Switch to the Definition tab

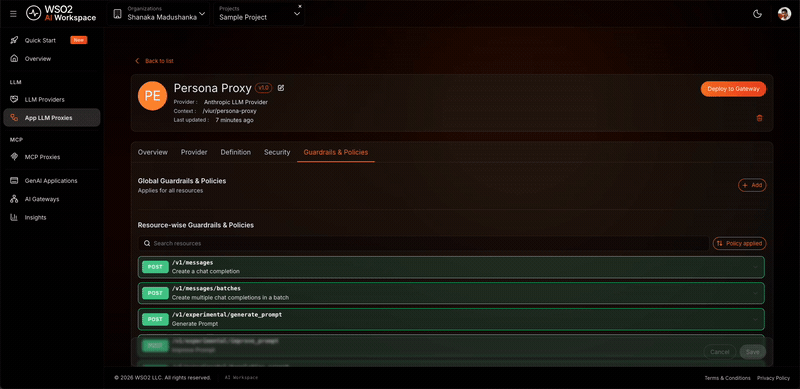point(236,152)
